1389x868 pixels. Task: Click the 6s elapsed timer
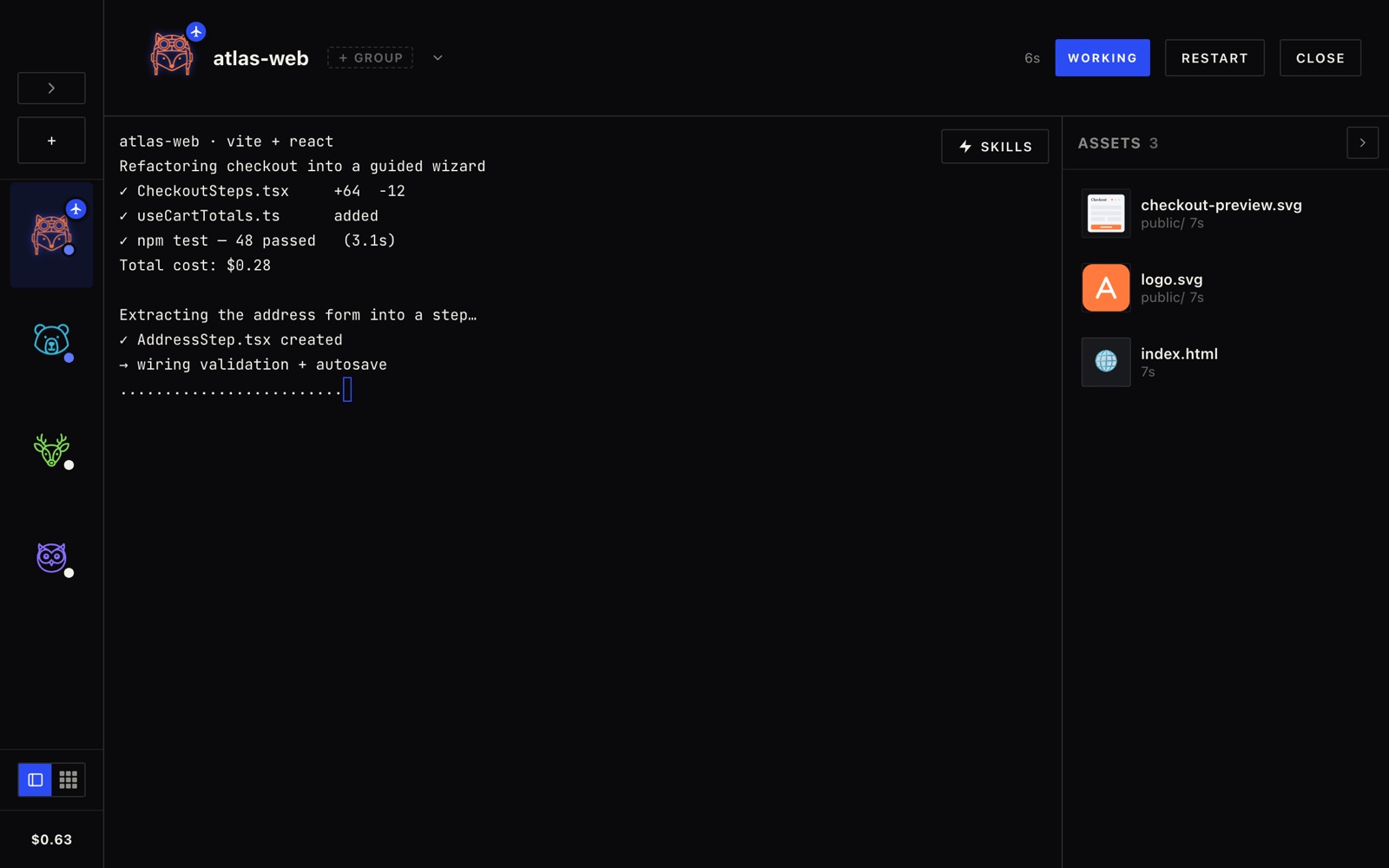(1032, 58)
